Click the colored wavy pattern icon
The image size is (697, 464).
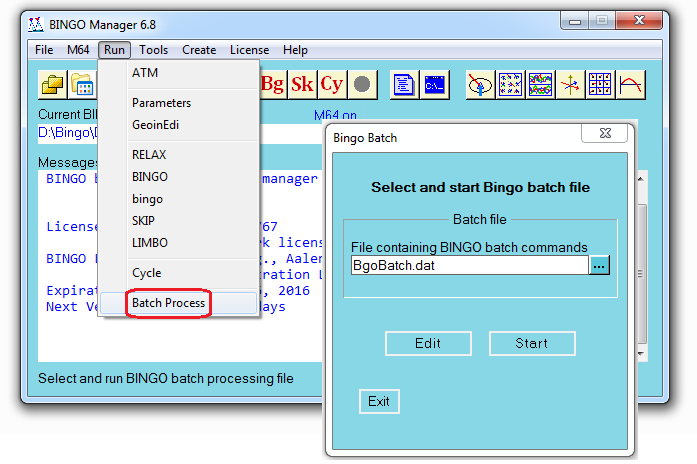[540, 84]
